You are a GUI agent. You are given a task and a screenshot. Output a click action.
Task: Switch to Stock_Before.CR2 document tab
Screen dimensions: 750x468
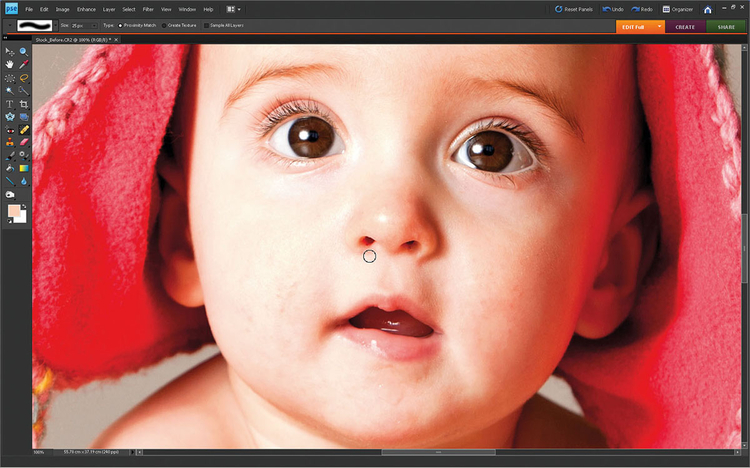pyautogui.click(x=73, y=40)
